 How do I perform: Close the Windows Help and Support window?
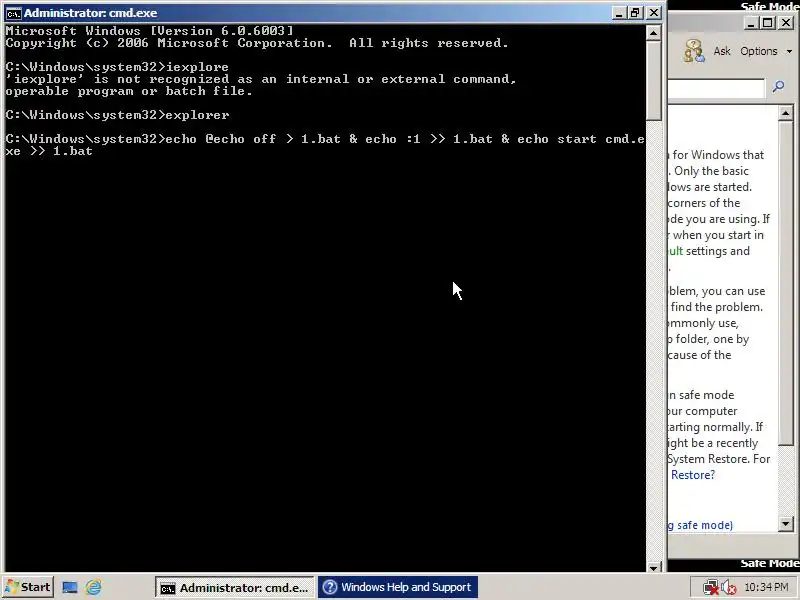[786, 23]
